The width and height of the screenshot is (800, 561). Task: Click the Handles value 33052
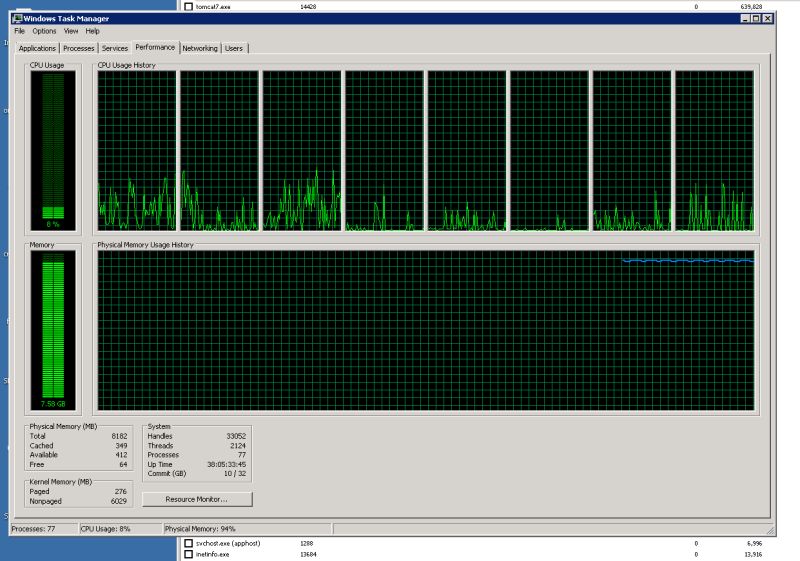[236, 436]
